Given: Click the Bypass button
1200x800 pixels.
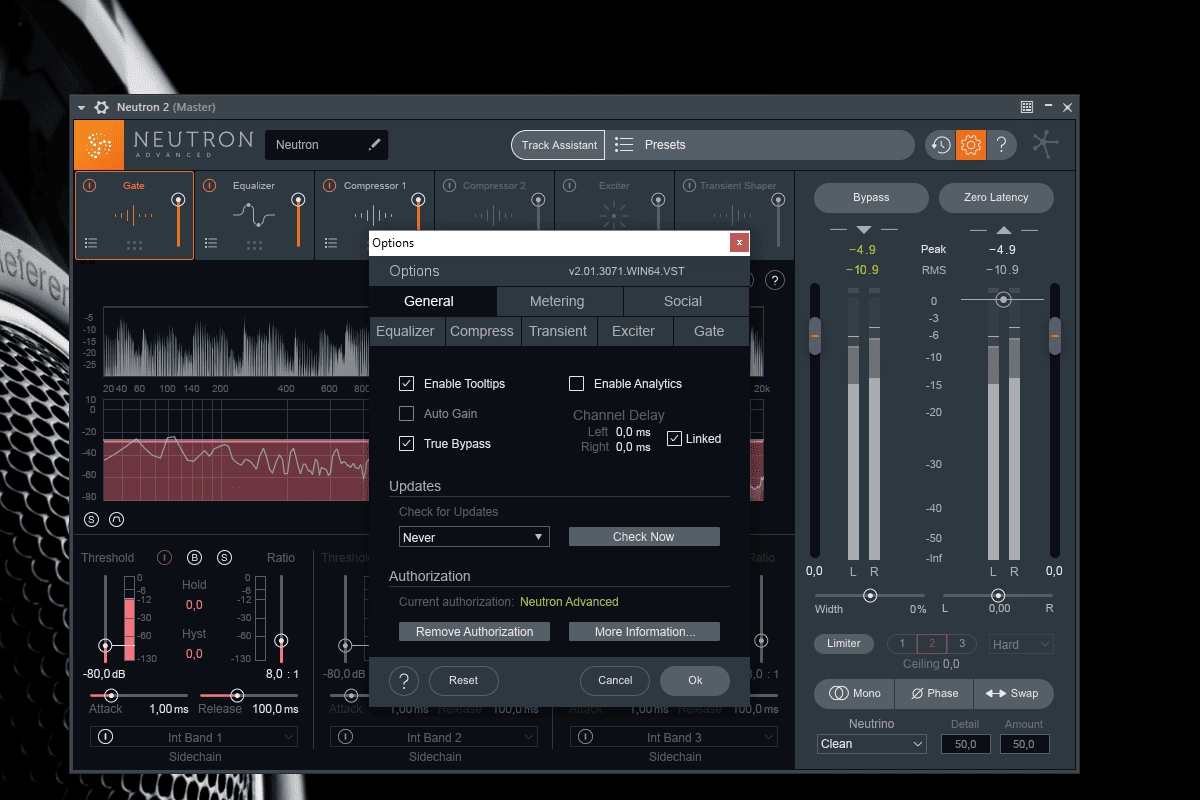Looking at the screenshot, I should 871,198.
